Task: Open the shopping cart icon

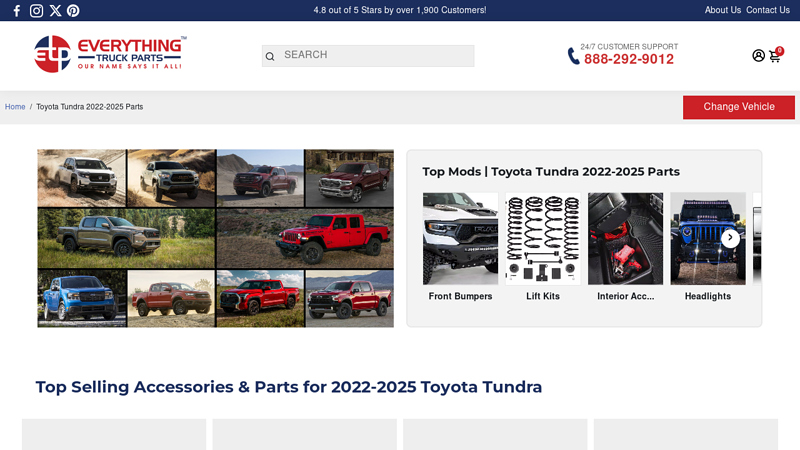Action: [x=776, y=55]
